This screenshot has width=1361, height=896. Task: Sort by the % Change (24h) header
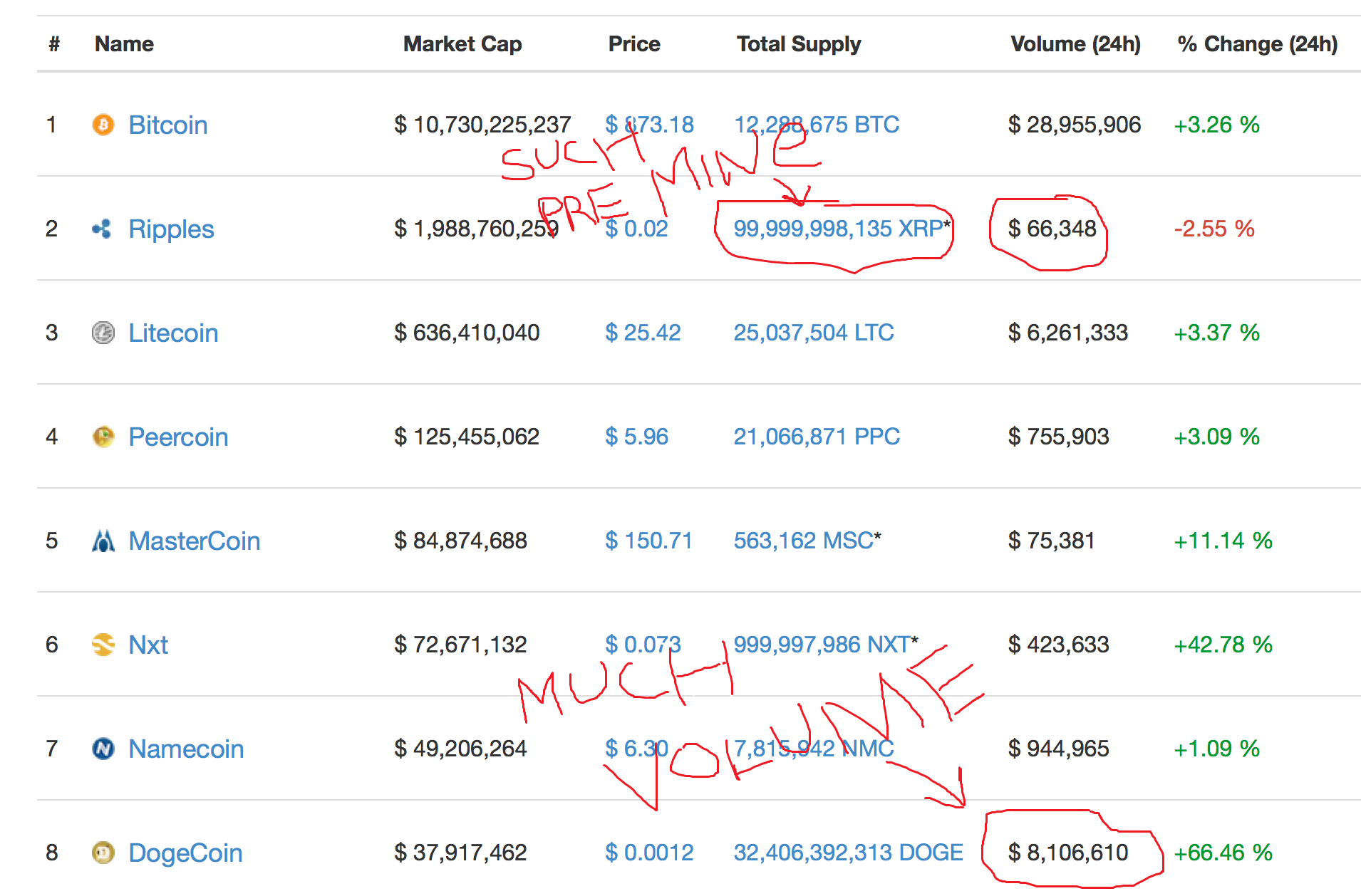pyautogui.click(x=1258, y=44)
